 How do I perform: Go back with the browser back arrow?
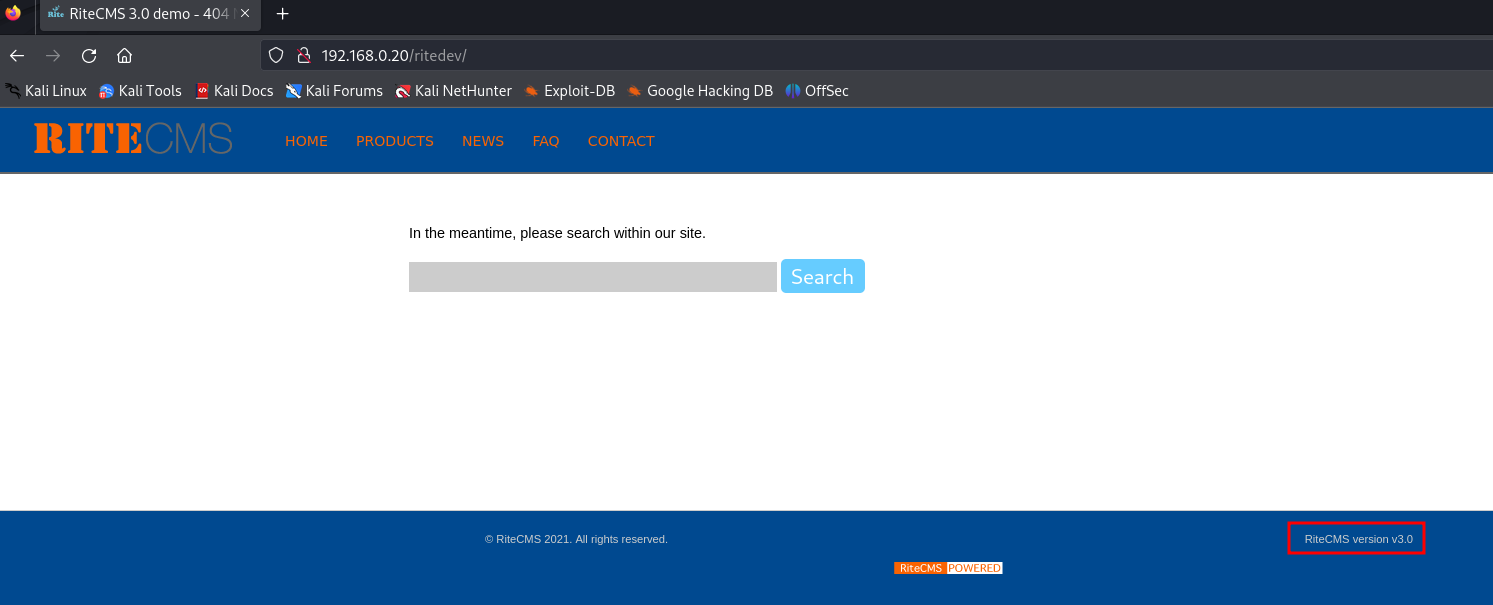point(17,56)
